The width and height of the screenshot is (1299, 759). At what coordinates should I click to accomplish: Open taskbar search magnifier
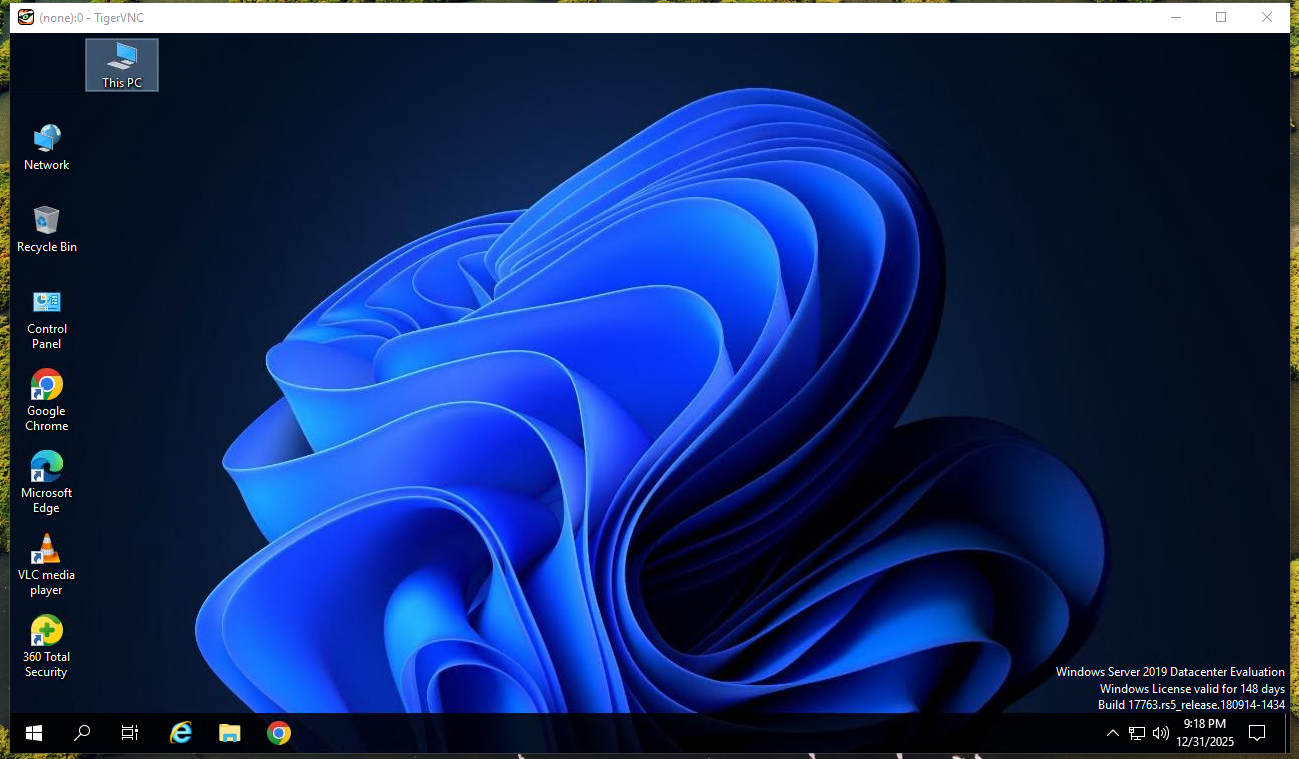click(x=82, y=733)
